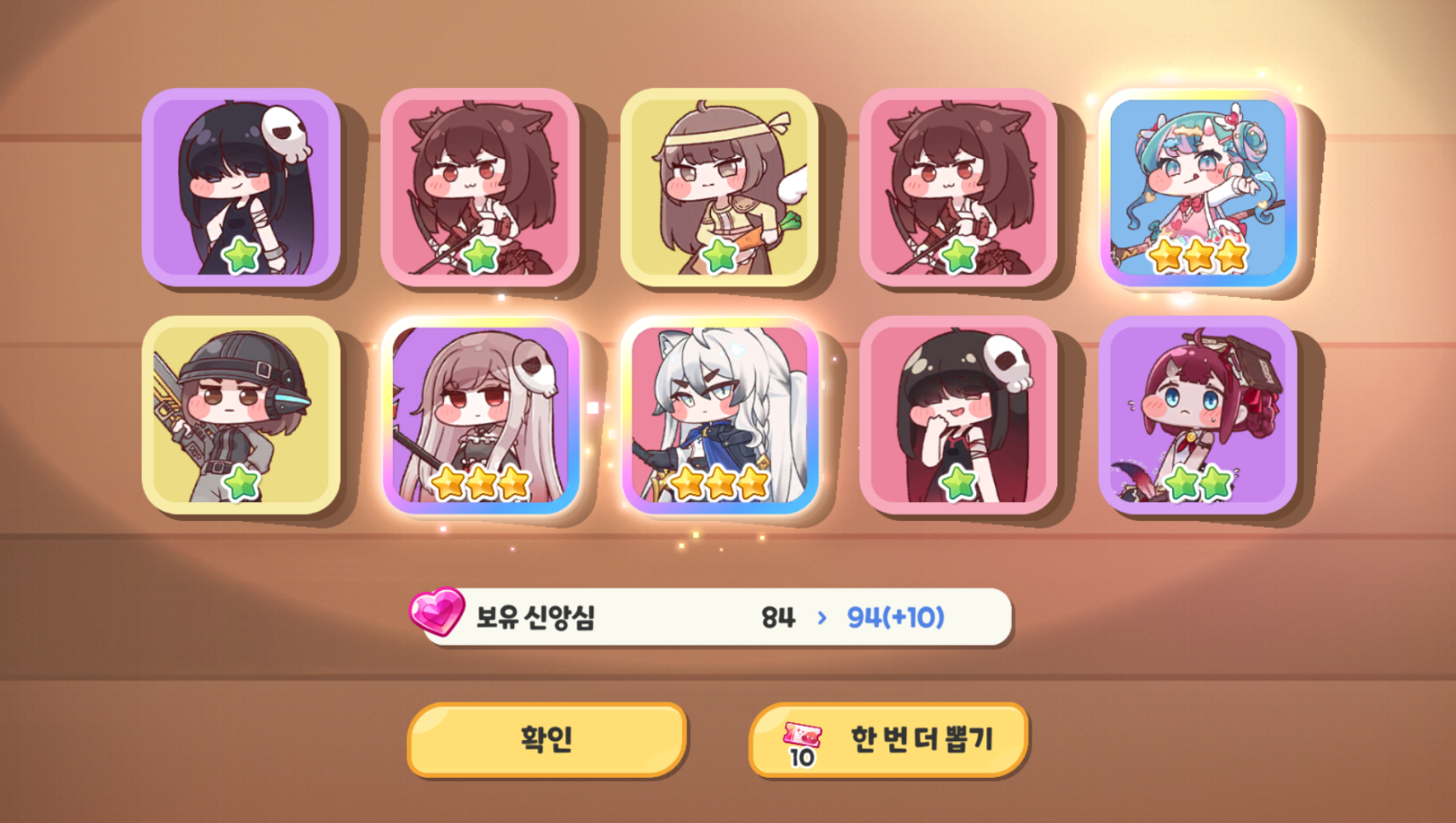The width and height of the screenshot is (1456, 823).
Task: Choose the white-haired fox-eared three-star card
Action: [x=719, y=415]
